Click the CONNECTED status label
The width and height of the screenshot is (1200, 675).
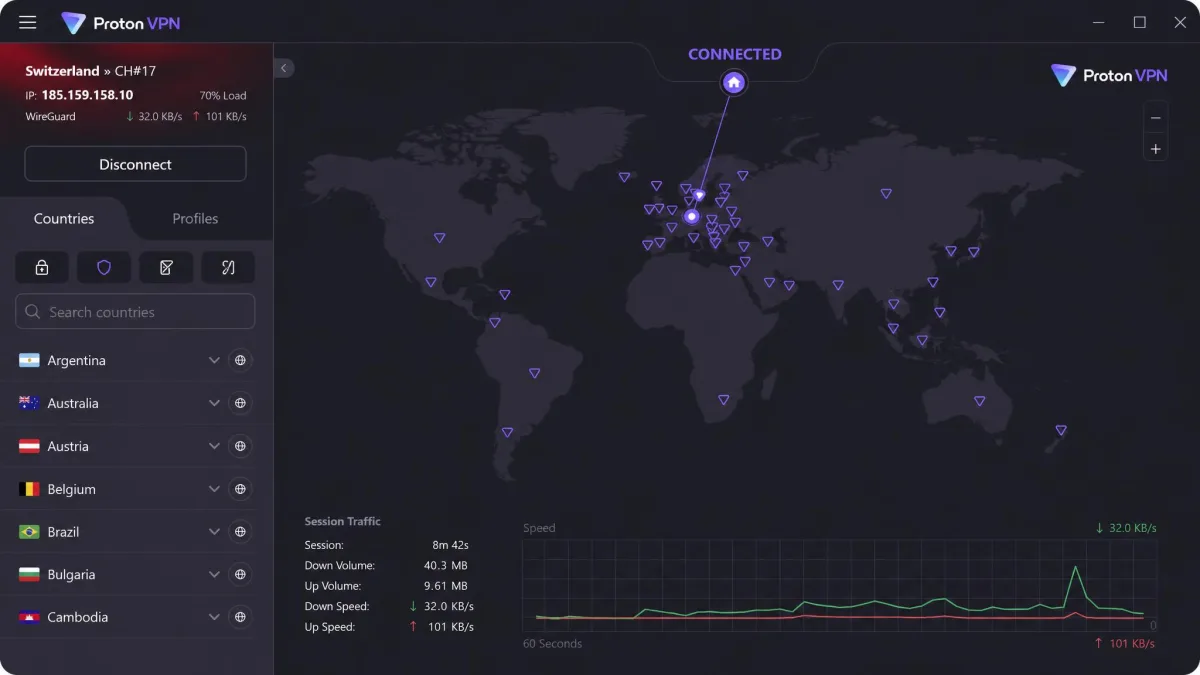(735, 54)
